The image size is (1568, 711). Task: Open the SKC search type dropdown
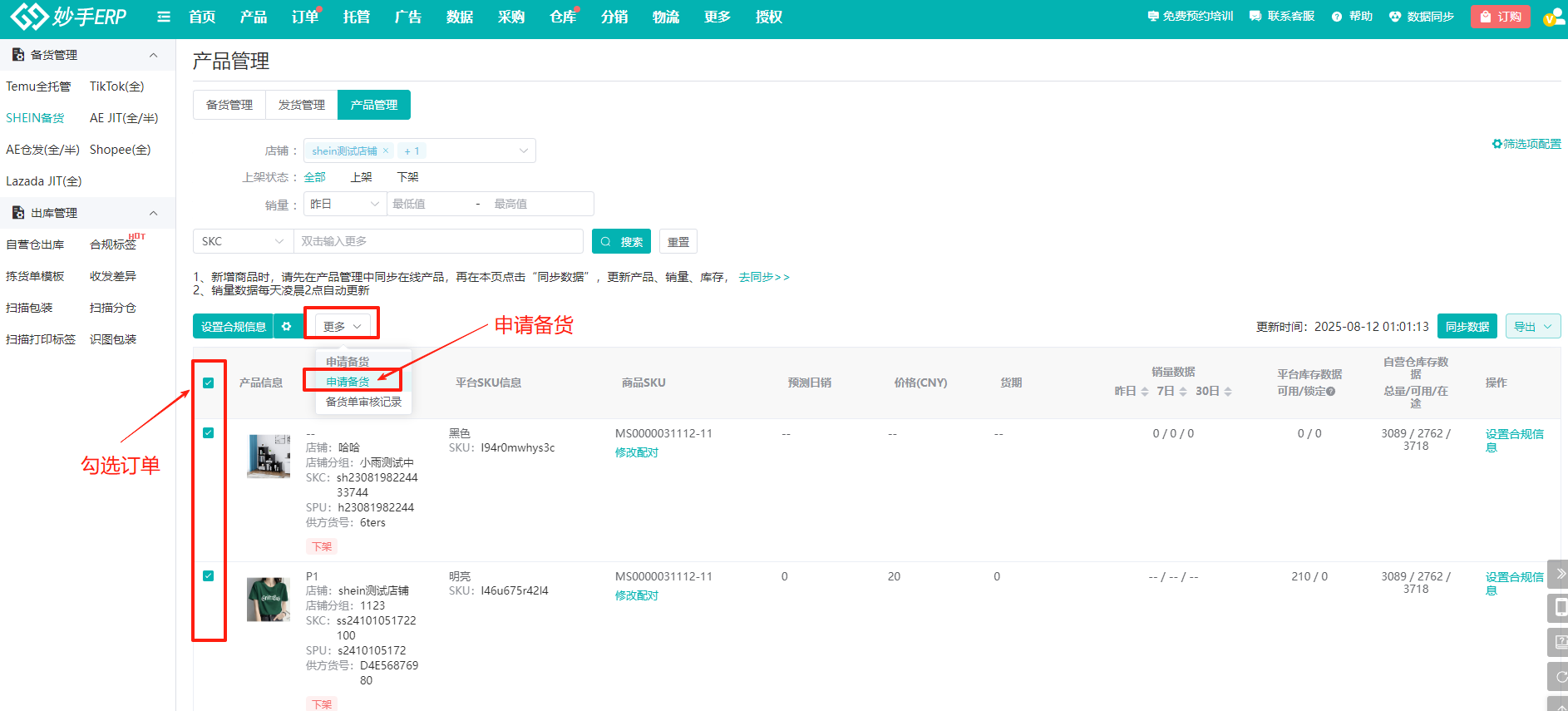pyautogui.click(x=243, y=241)
